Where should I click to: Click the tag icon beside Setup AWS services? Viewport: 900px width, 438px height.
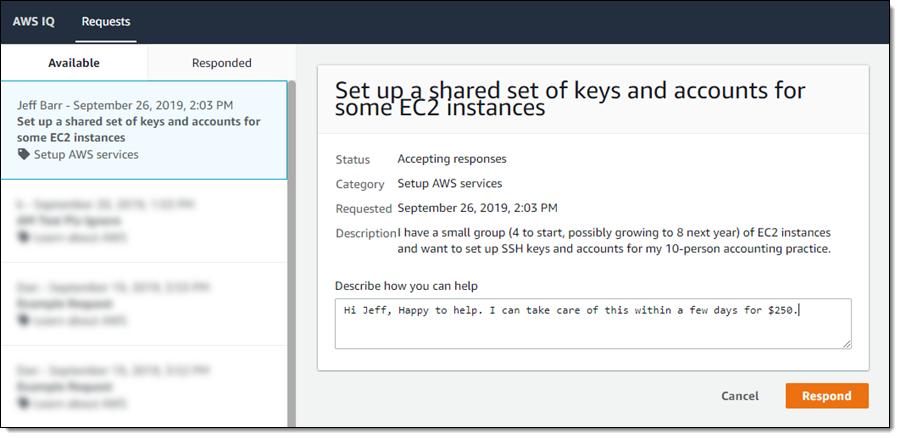tap(24, 155)
